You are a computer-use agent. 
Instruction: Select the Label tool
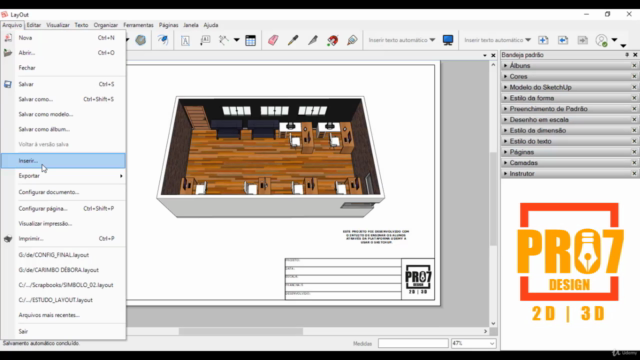point(205,40)
